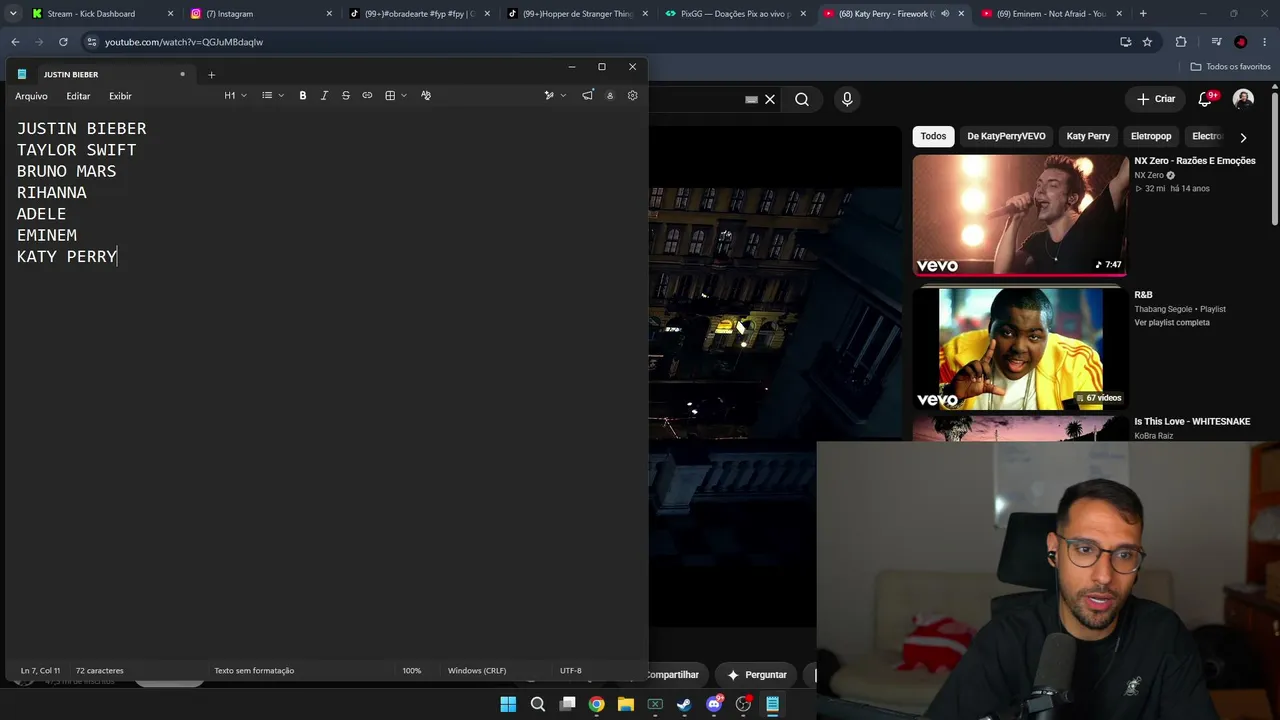This screenshot has width=1280, height=720.
Task: Mute the Katy Perry Firework tab audio
Action: click(945, 14)
